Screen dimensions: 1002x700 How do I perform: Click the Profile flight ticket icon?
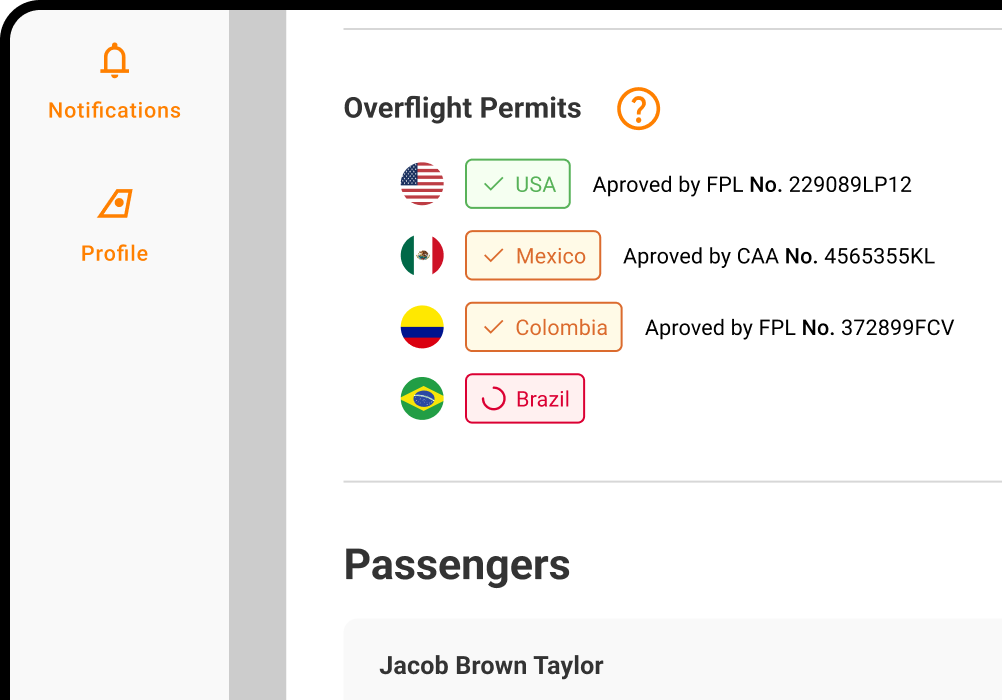[114, 203]
